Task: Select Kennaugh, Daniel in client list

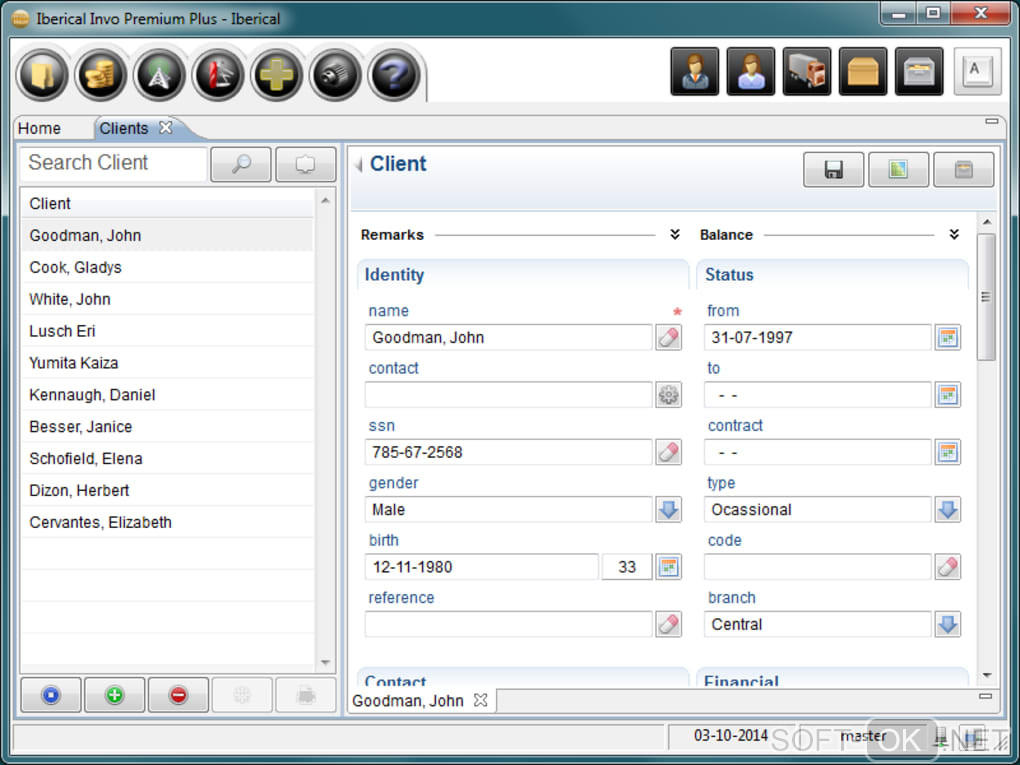Action: pyautogui.click(x=167, y=395)
